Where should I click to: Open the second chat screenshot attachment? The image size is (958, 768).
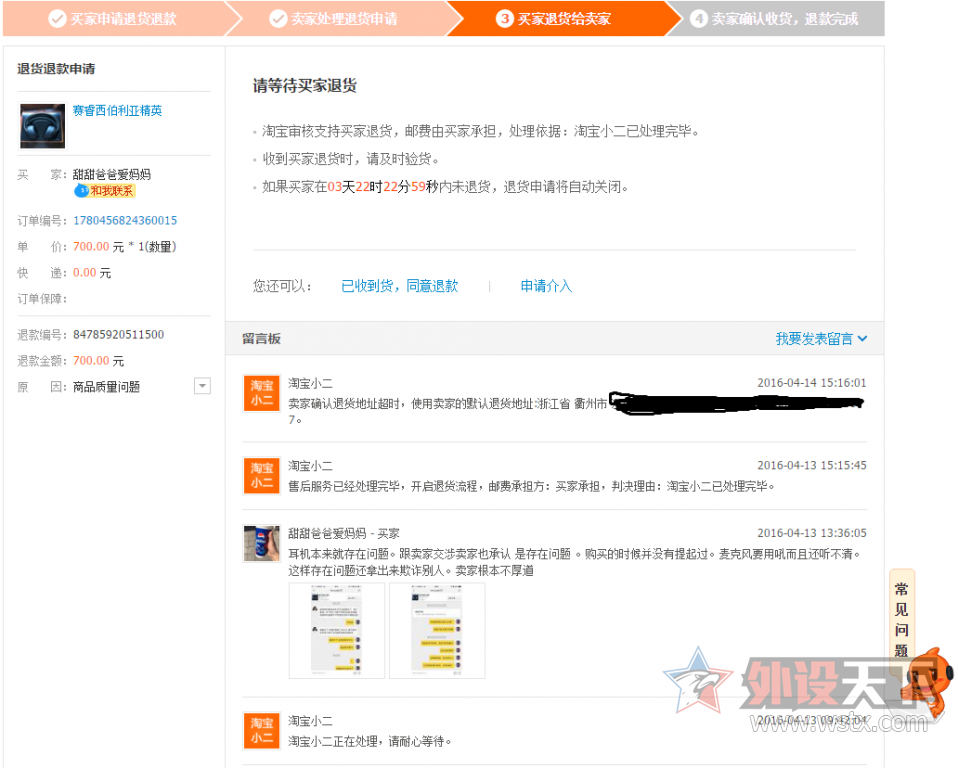click(x=437, y=630)
